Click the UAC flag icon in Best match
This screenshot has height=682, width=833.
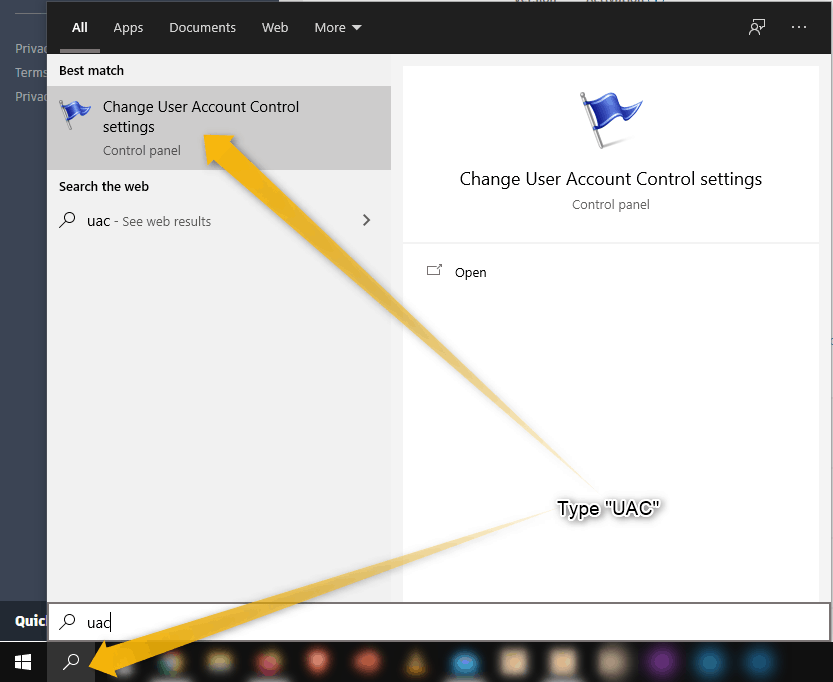[75, 113]
